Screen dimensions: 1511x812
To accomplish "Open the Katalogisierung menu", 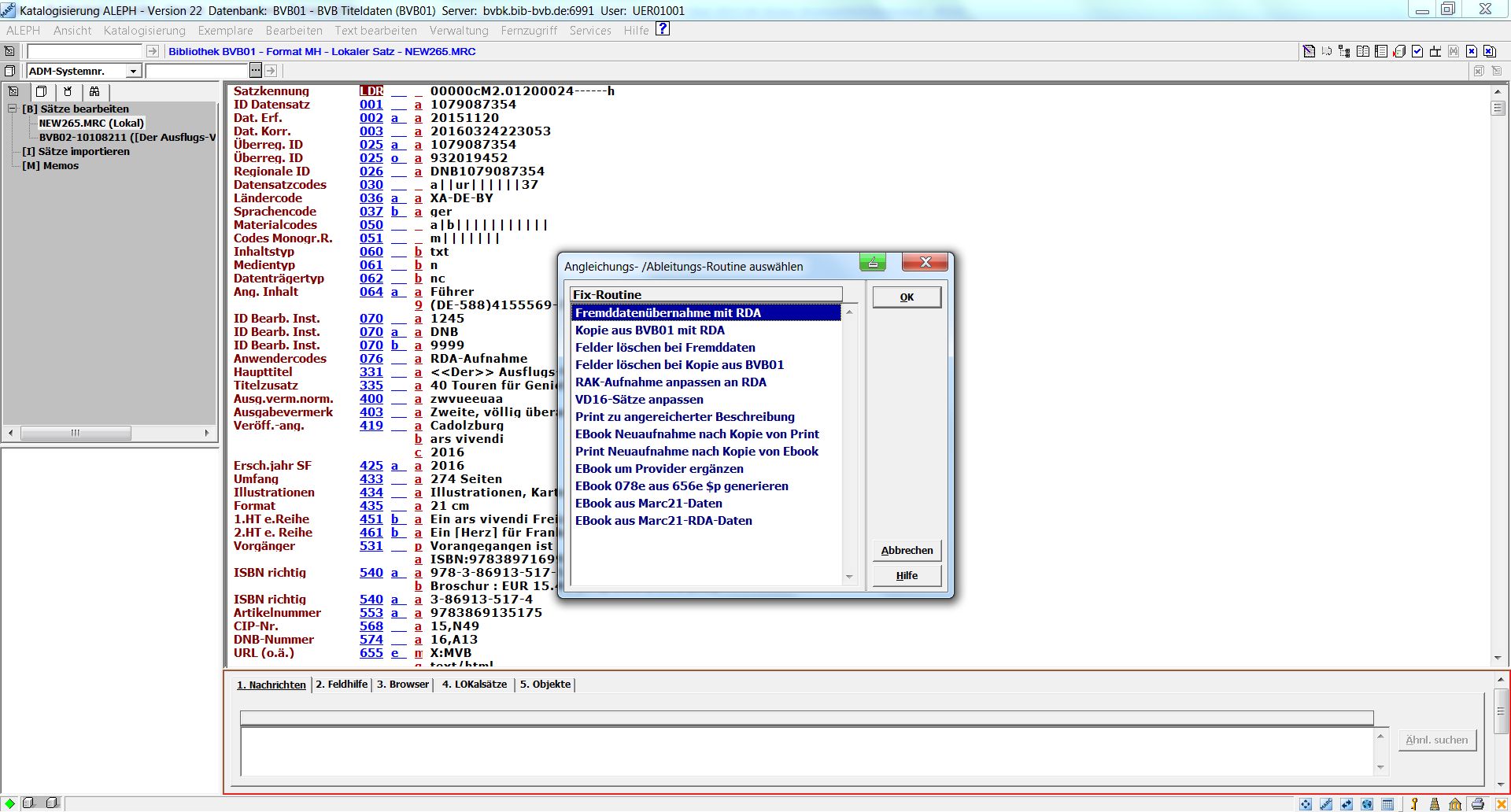I will (144, 31).
